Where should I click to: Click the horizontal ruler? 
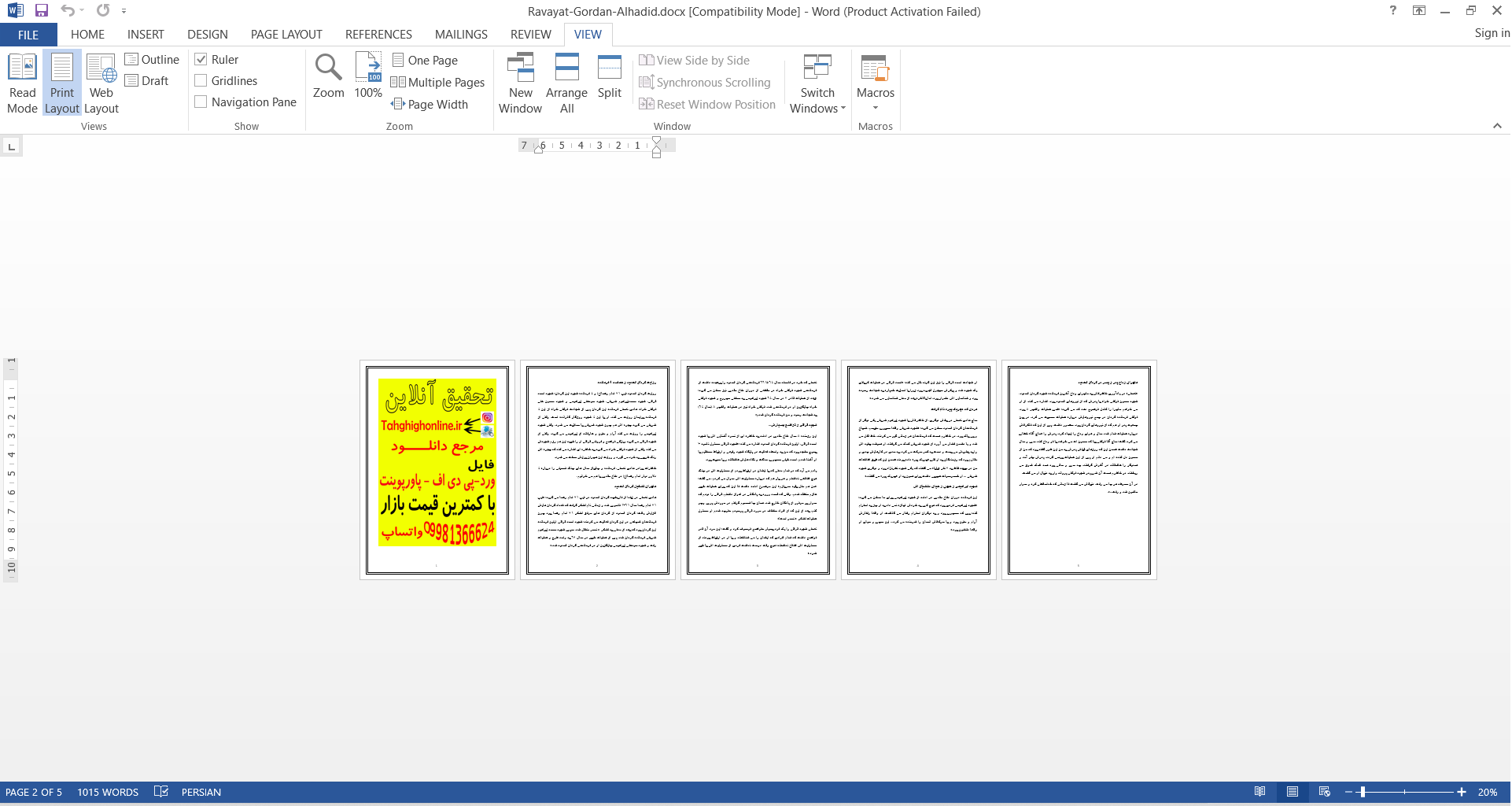(596, 146)
